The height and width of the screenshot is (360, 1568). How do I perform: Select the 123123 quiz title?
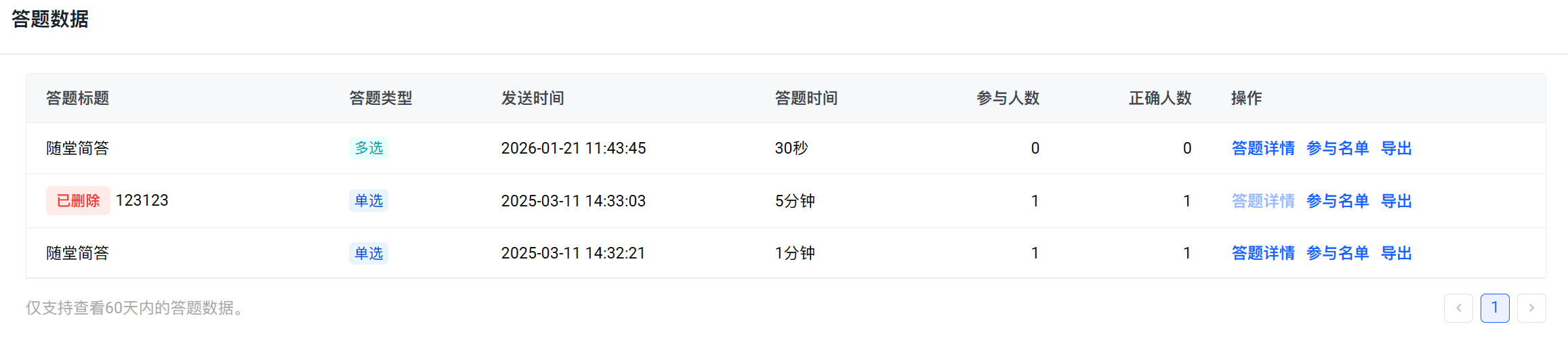pos(142,201)
